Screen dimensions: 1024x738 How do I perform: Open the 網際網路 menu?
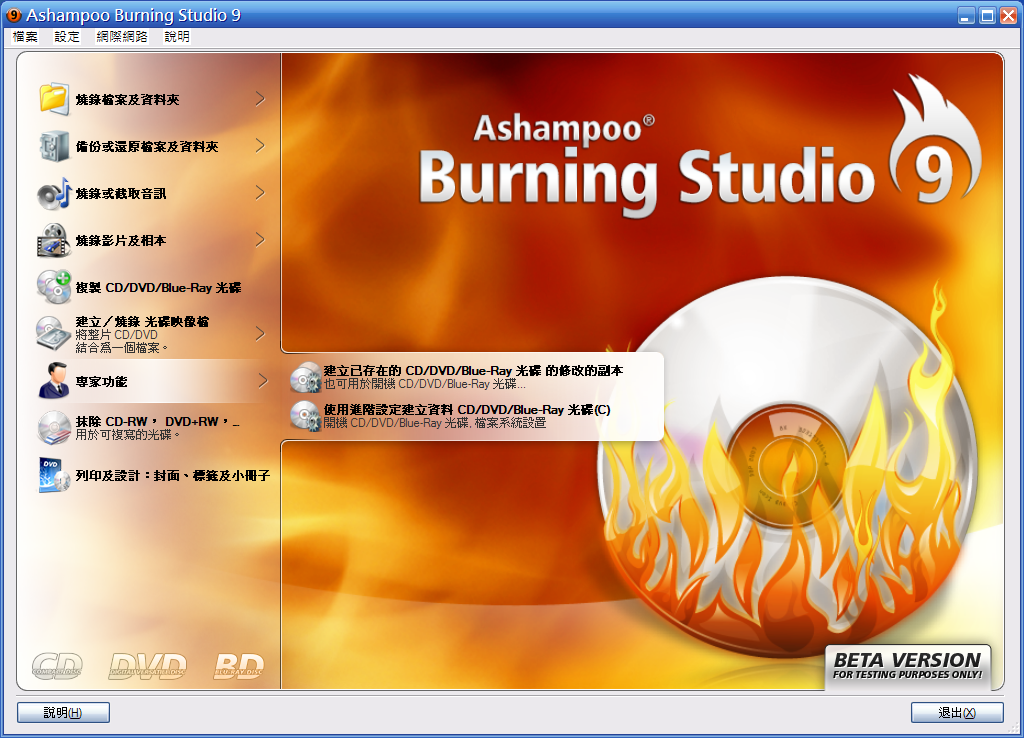point(122,37)
